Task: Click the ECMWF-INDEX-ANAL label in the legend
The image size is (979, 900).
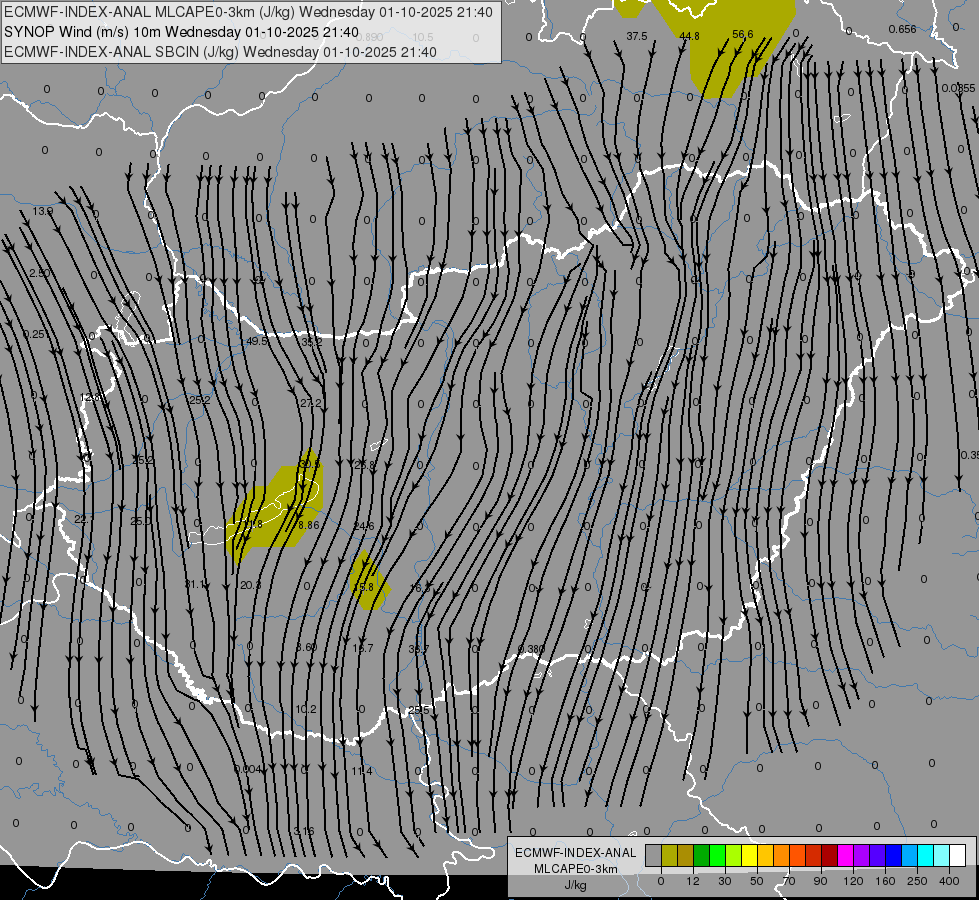Action: 575,852
